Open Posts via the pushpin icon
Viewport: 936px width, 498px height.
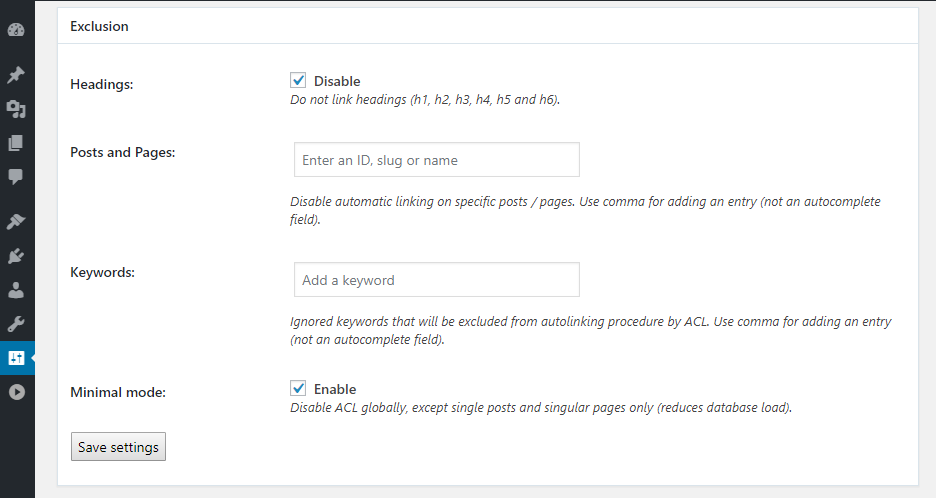click(x=16, y=75)
